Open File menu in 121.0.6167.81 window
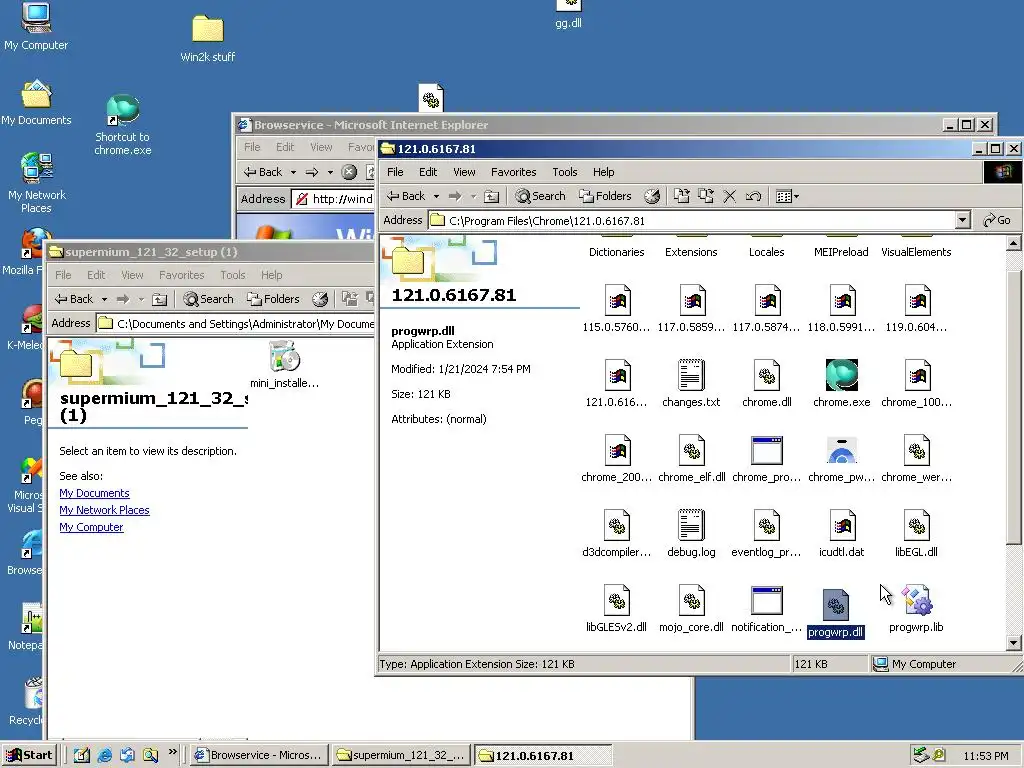Image resolution: width=1024 pixels, height=768 pixels. [395, 172]
